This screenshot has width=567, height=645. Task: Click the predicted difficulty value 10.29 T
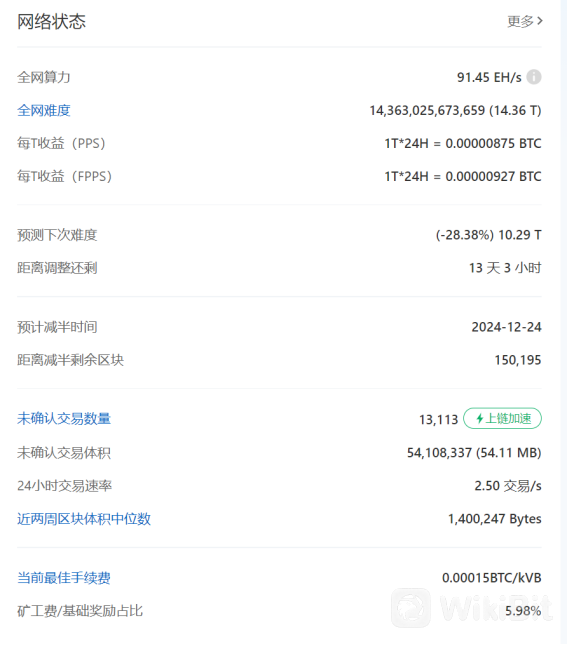tap(520, 235)
